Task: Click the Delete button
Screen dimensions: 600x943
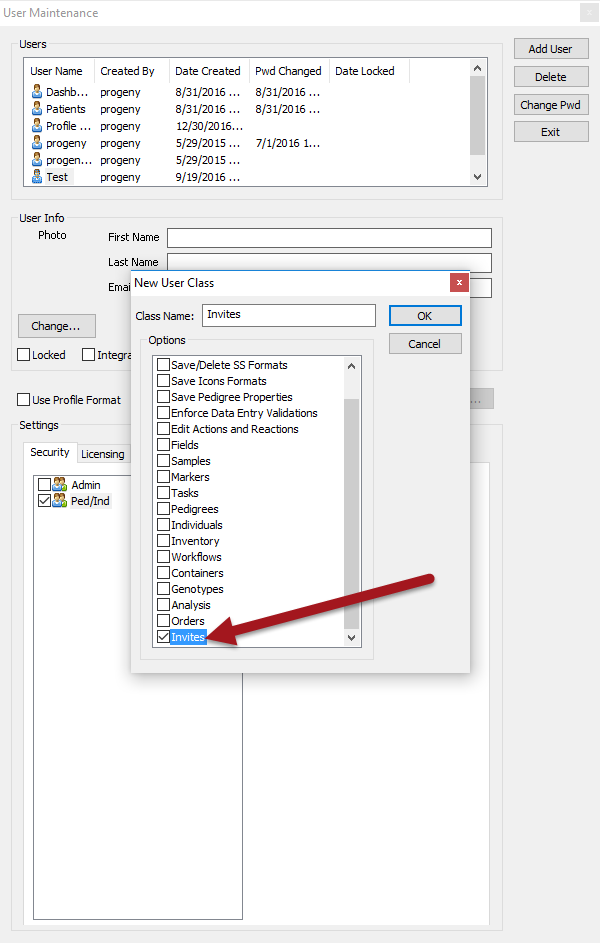Action: (x=551, y=76)
